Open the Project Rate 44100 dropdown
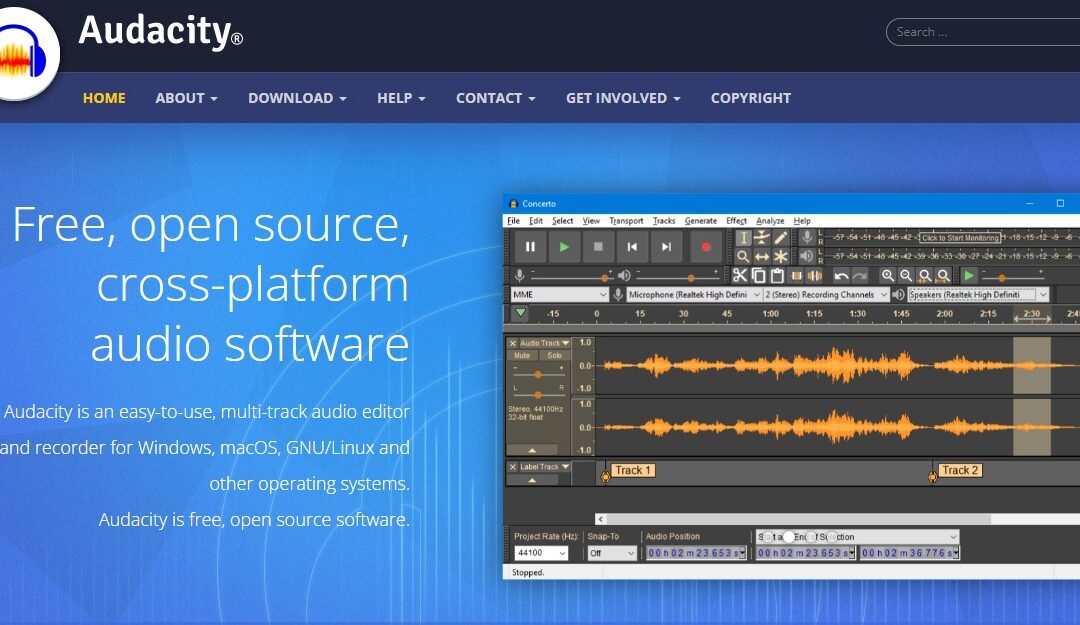The width and height of the screenshot is (1080, 625). click(x=541, y=553)
